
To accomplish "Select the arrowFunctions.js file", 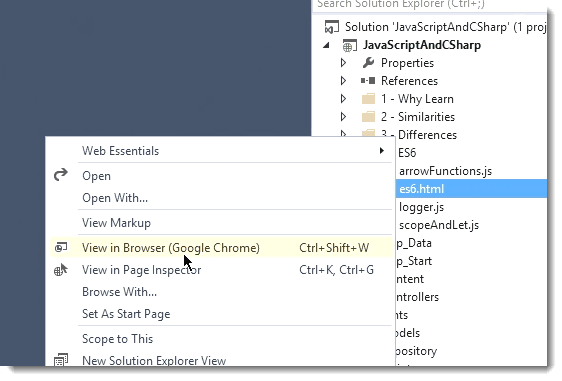I will 445,171.
